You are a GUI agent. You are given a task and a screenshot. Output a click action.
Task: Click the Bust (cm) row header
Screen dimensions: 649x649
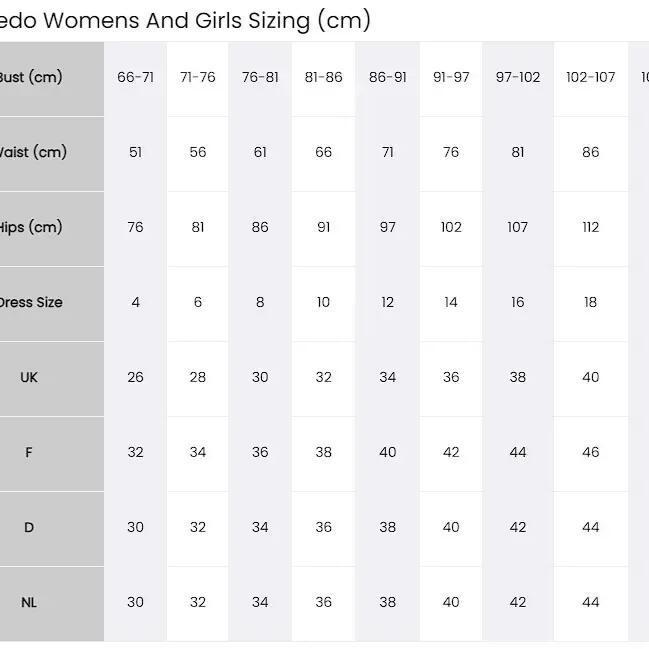pos(52,79)
